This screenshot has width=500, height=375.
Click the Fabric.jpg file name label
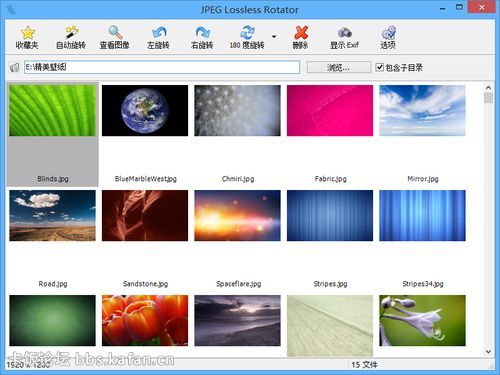pyautogui.click(x=330, y=179)
